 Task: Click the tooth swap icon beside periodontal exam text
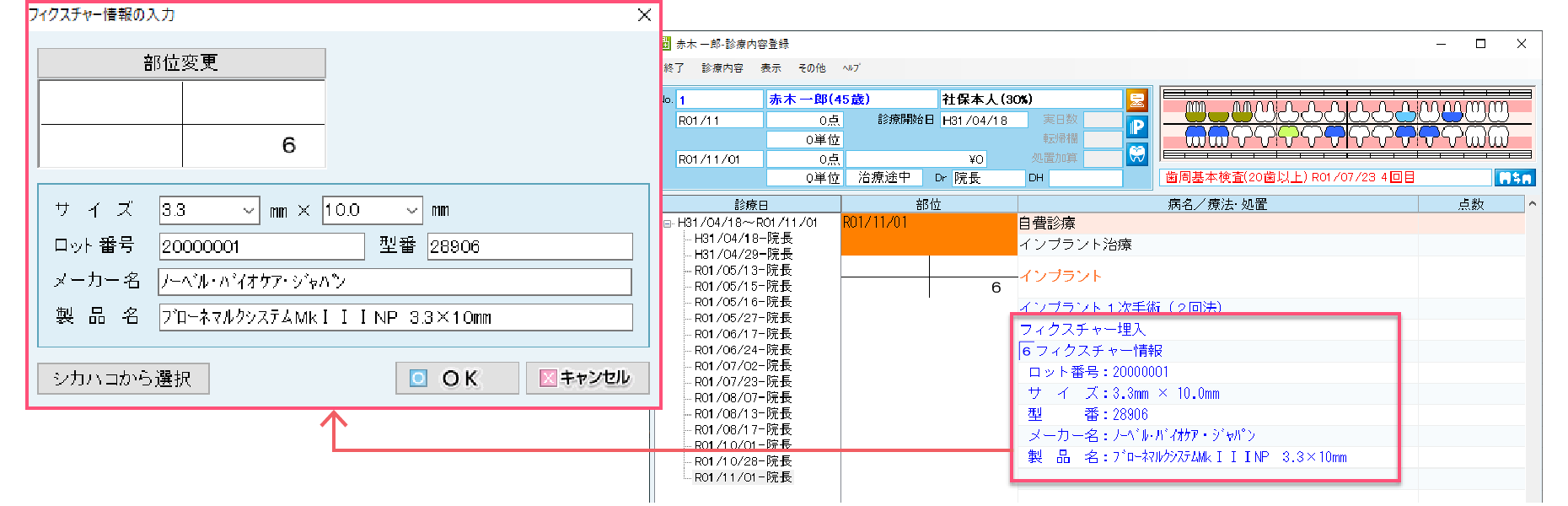(x=1514, y=178)
